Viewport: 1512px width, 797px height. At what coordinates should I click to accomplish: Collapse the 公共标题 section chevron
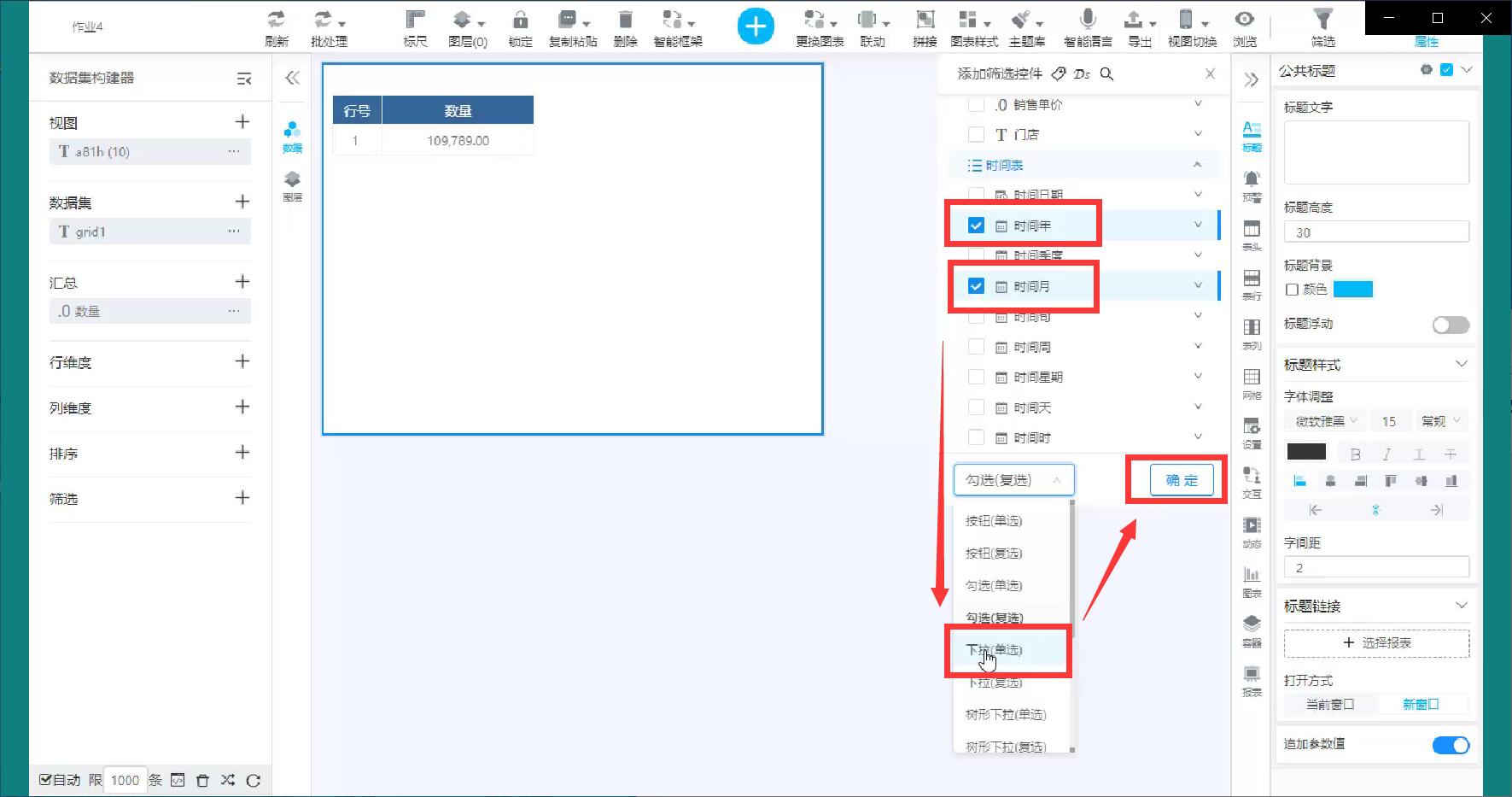pyautogui.click(x=1467, y=70)
